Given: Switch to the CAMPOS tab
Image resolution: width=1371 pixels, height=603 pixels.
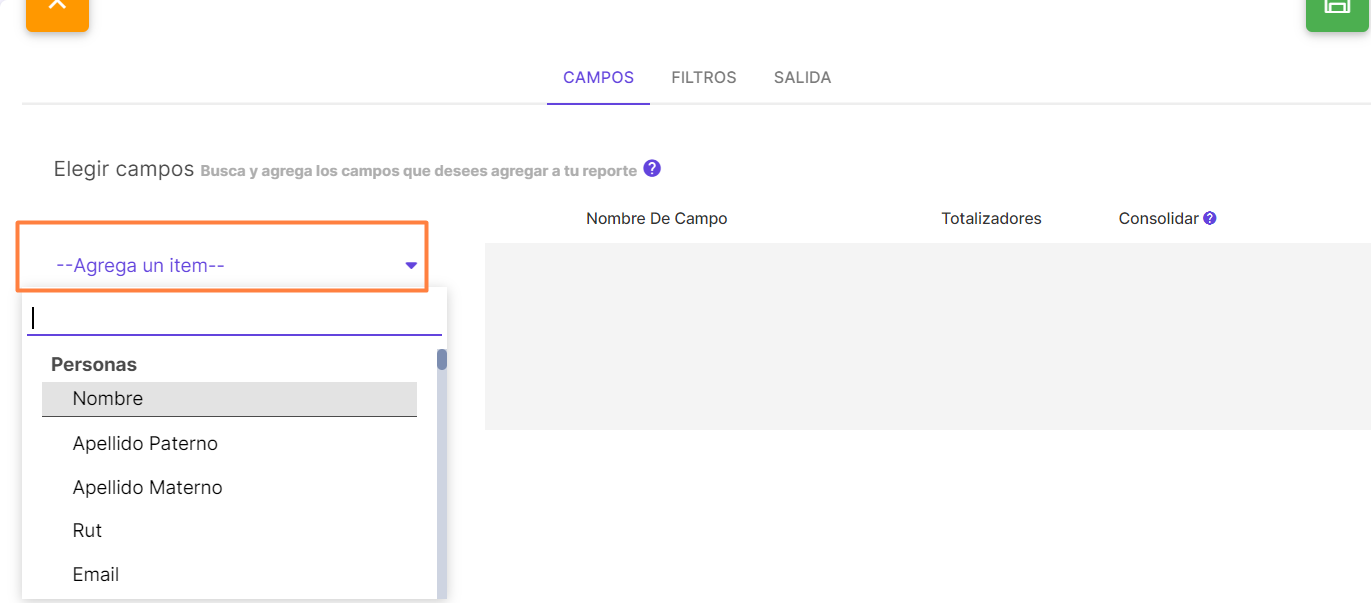Looking at the screenshot, I should [x=598, y=77].
